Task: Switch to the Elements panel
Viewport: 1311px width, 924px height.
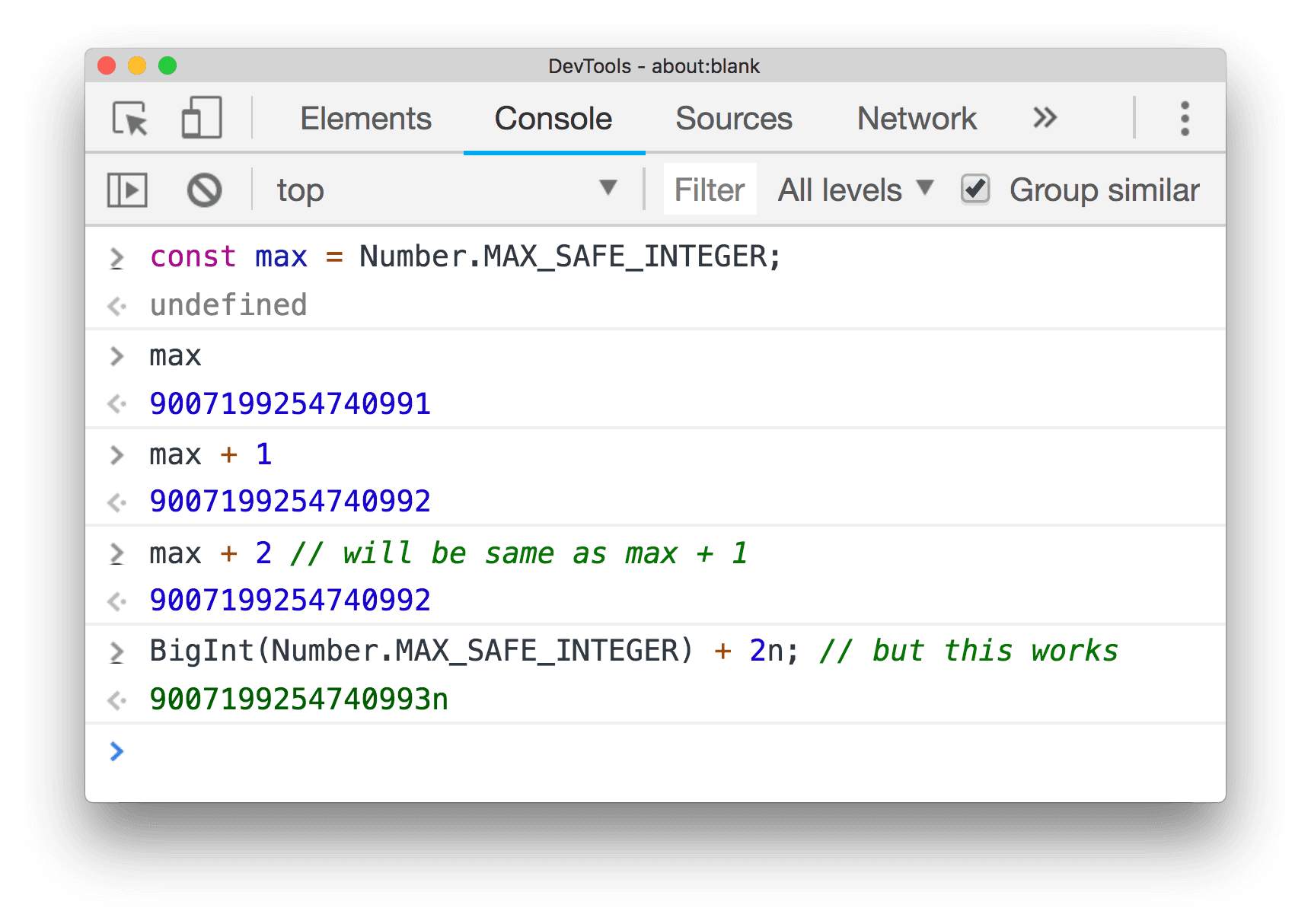Action: coord(365,119)
